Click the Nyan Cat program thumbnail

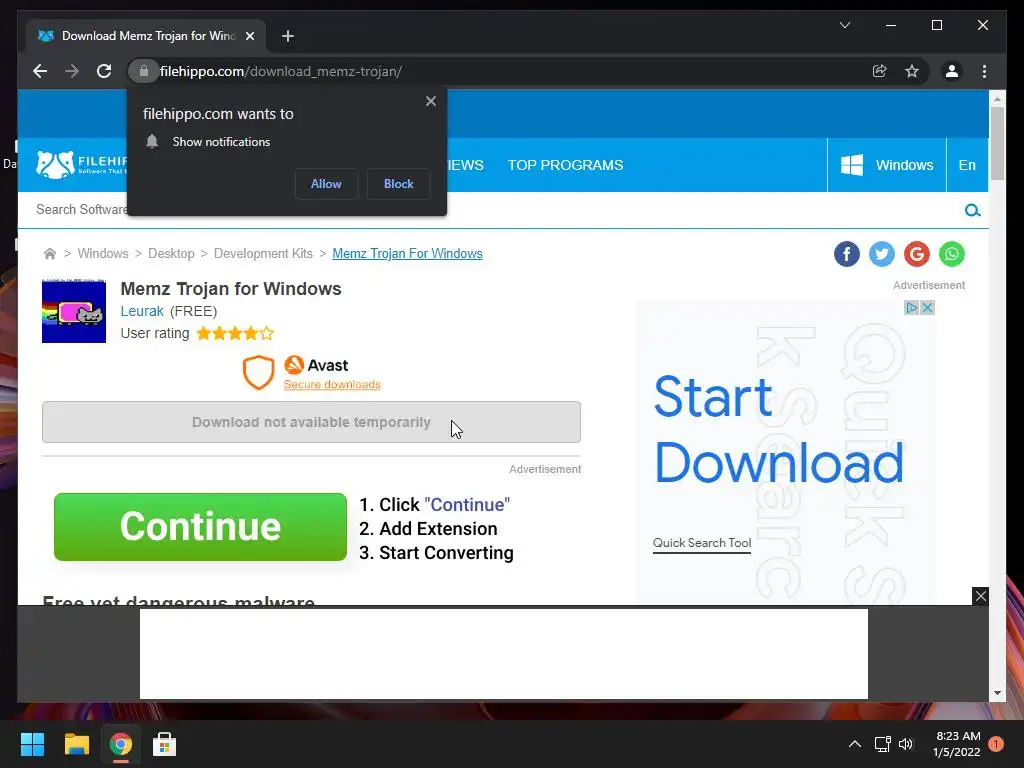pyautogui.click(x=74, y=312)
